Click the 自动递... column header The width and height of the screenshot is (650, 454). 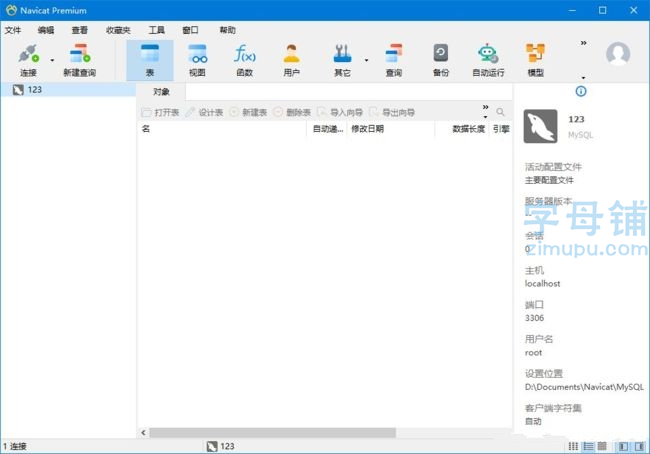327,129
